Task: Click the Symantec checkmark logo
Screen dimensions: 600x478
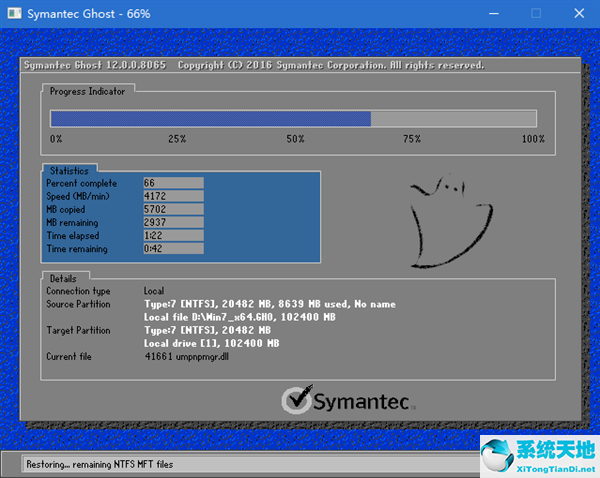Action: pyautogui.click(x=299, y=400)
